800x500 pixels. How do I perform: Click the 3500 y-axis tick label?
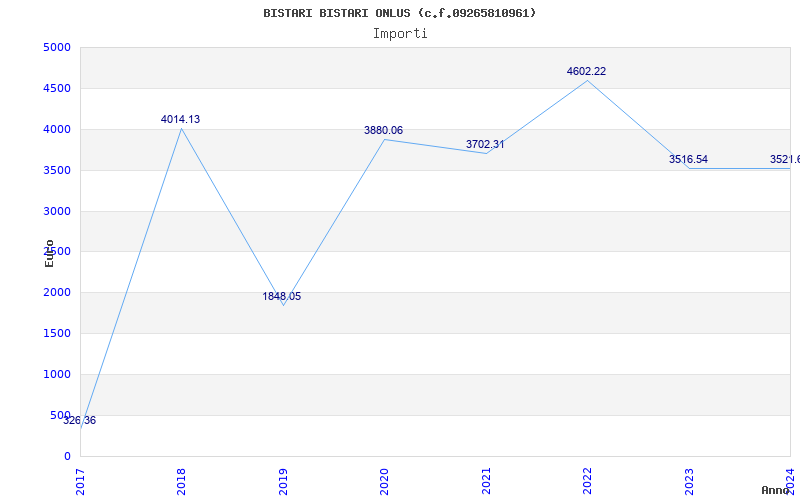coord(57,170)
